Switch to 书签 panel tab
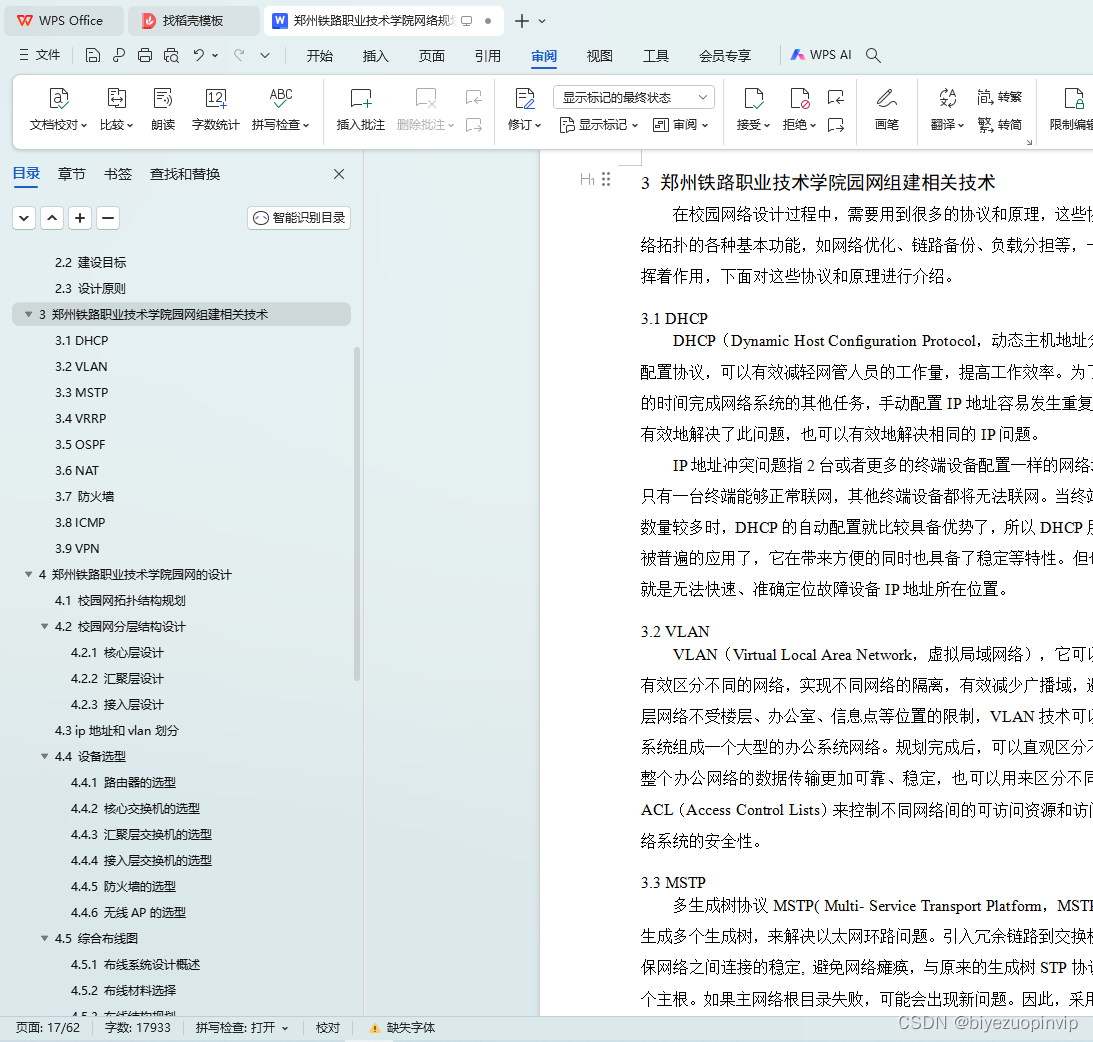This screenshot has height=1042, width=1093. click(117, 174)
